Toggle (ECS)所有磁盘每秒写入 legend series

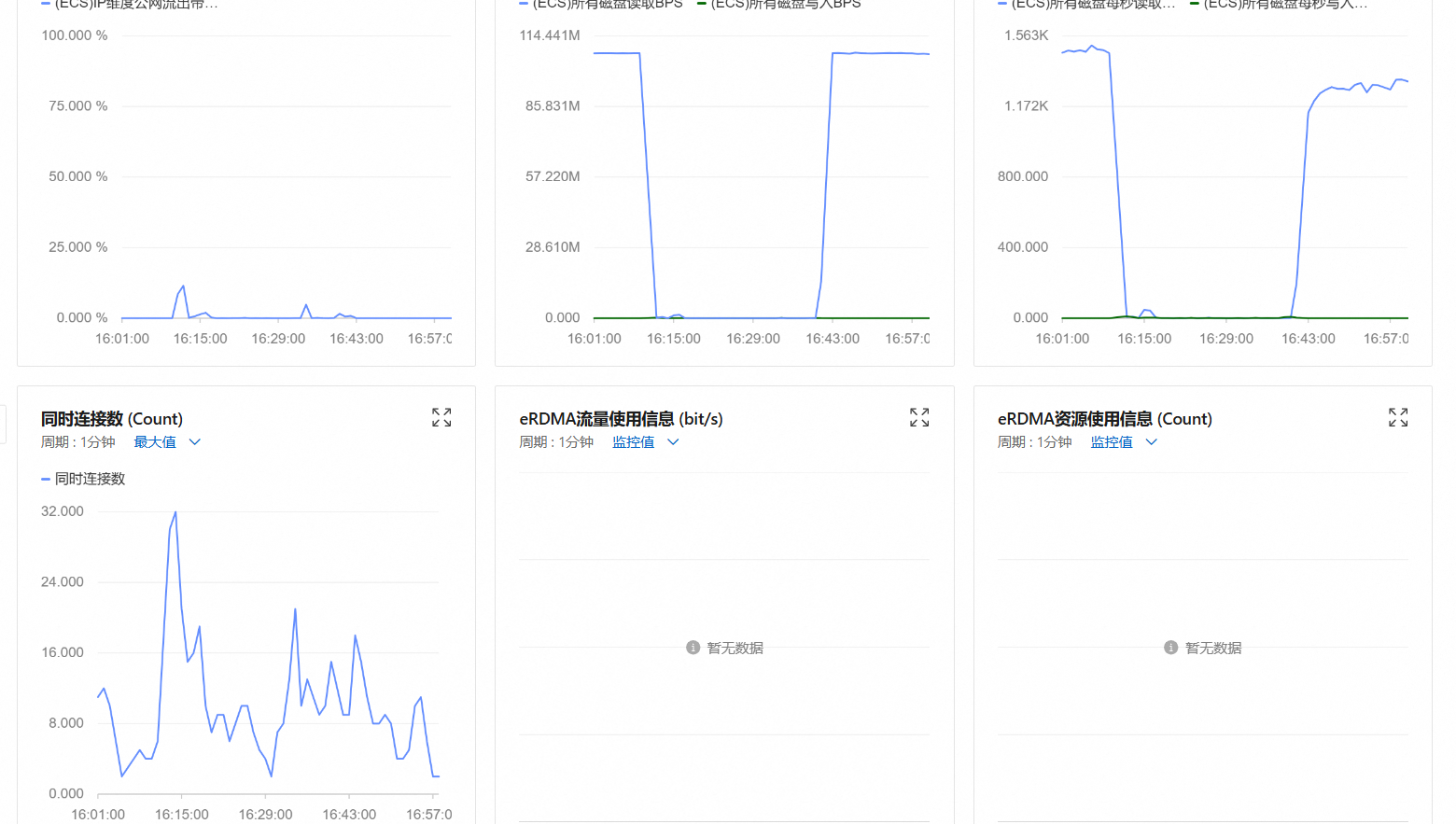point(1279,4)
